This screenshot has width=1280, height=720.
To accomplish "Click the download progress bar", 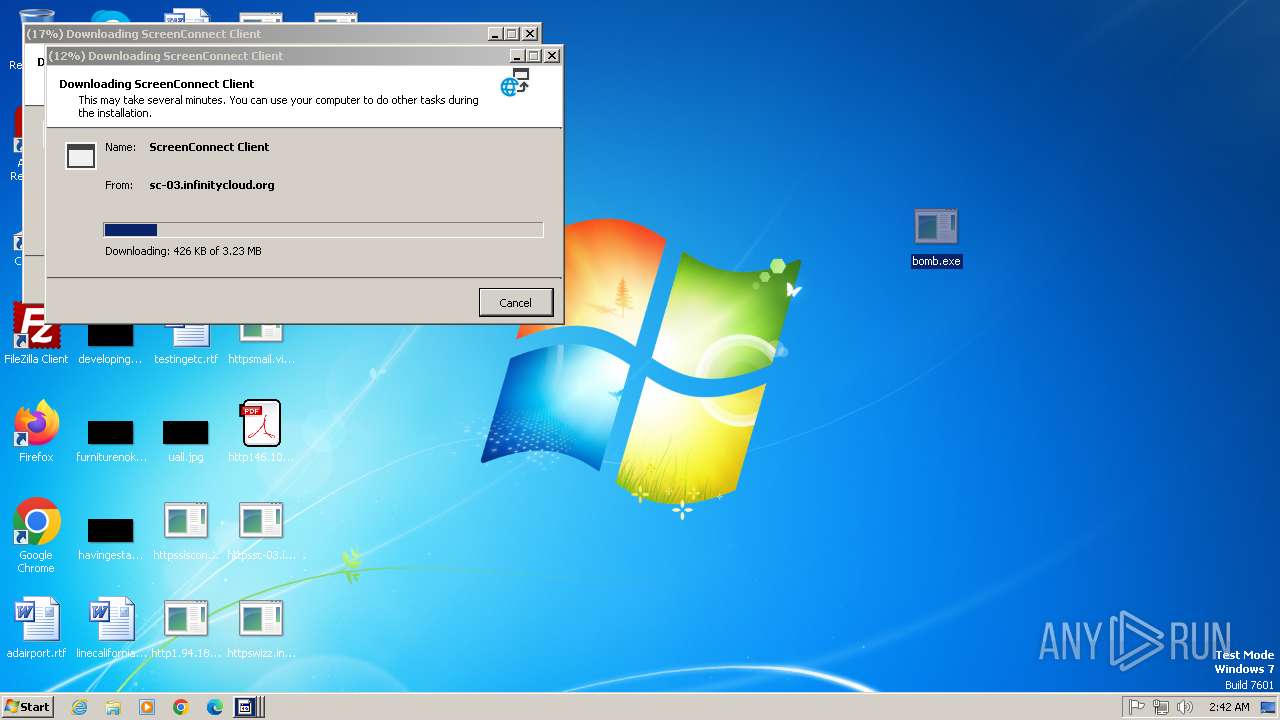I will click(x=323, y=230).
